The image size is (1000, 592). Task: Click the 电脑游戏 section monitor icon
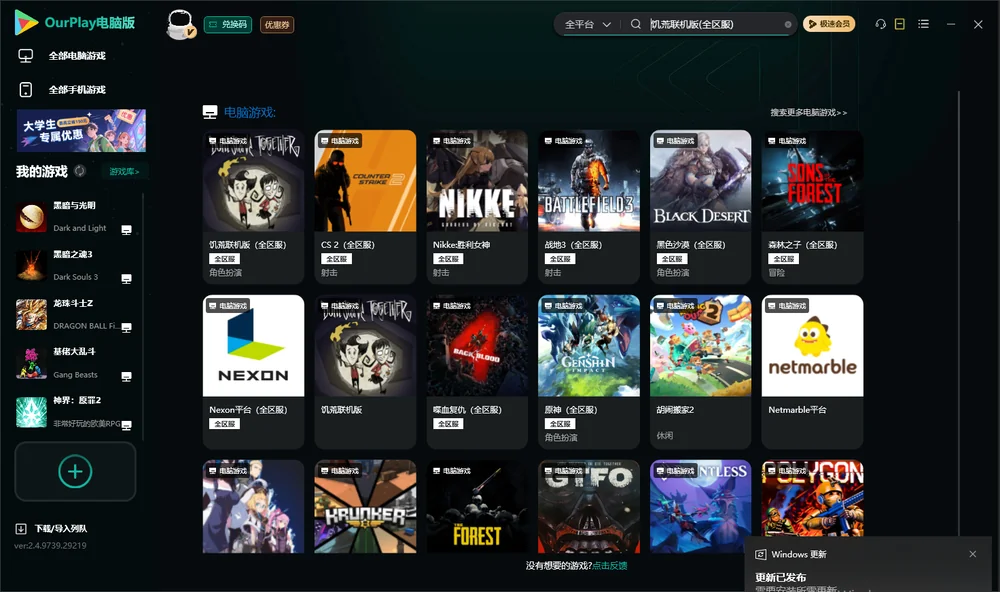(x=210, y=112)
